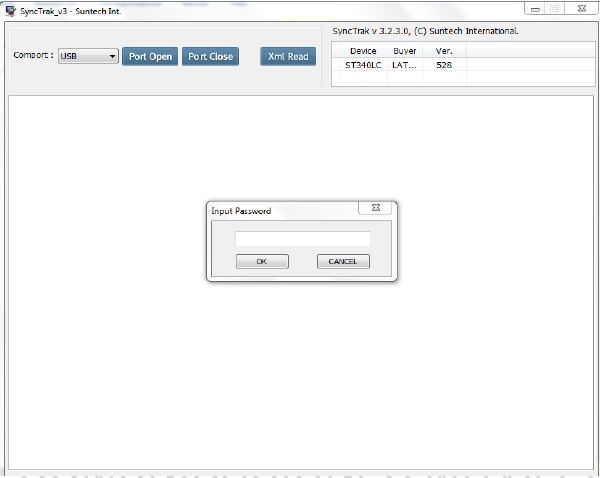600x478 pixels.
Task: Click the LAT... buyer cell
Action: (405, 64)
